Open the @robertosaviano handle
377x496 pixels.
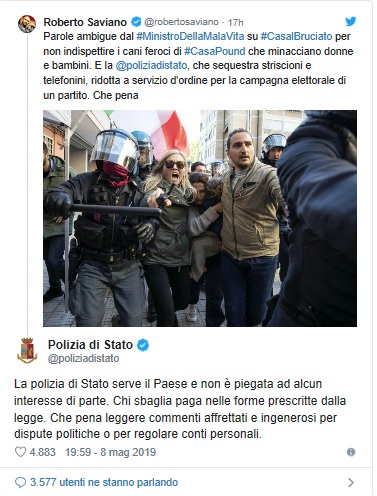point(181,22)
